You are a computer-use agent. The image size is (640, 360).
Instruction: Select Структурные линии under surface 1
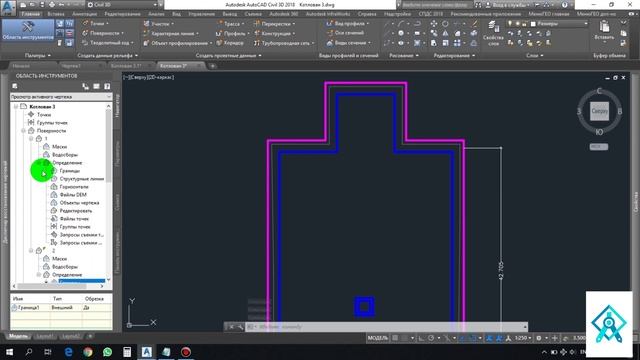tap(82, 179)
